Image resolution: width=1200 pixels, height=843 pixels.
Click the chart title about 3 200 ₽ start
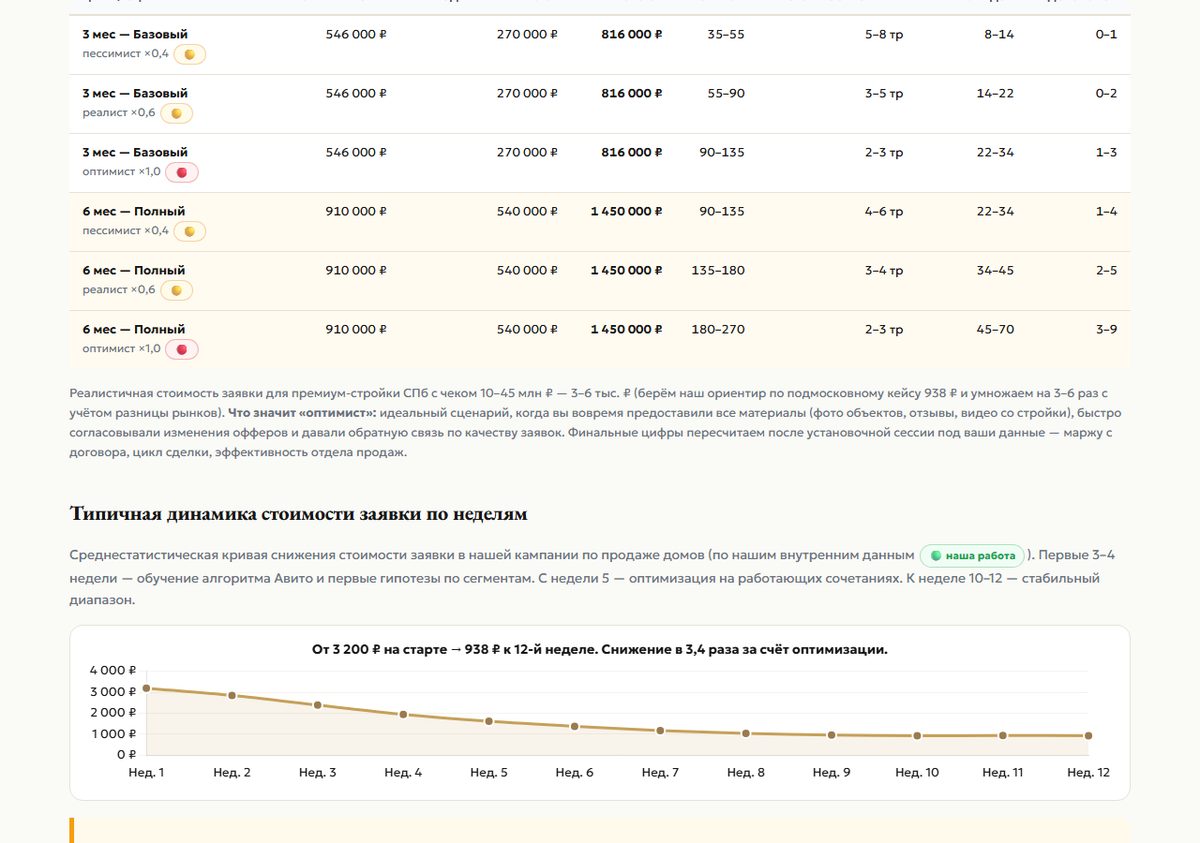[600, 649]
